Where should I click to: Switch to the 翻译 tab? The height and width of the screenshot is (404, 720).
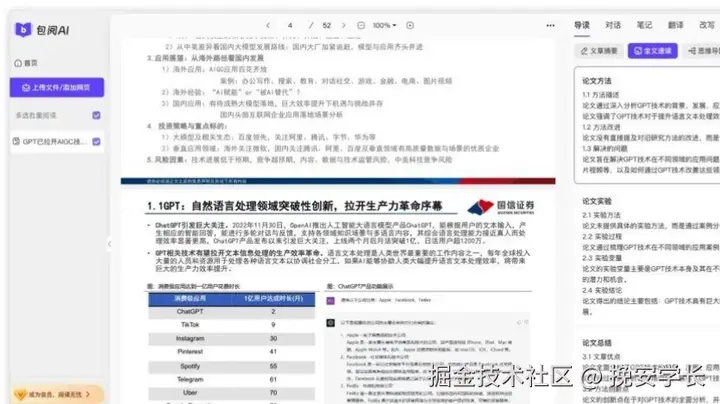(675, 25)
